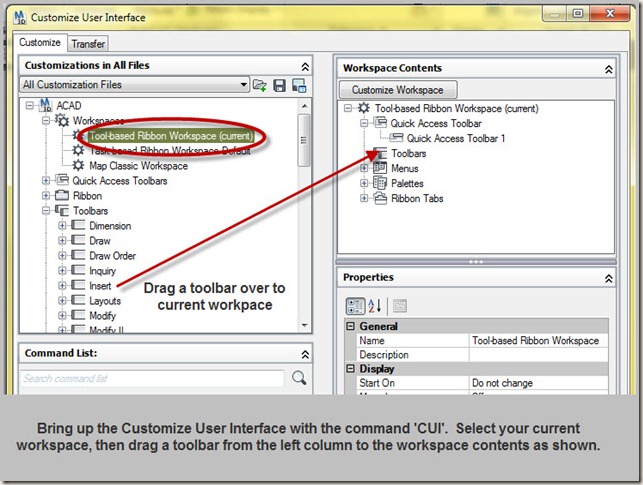Click the gear icon beside Map Classic Workspace

(x=78, y=165)
